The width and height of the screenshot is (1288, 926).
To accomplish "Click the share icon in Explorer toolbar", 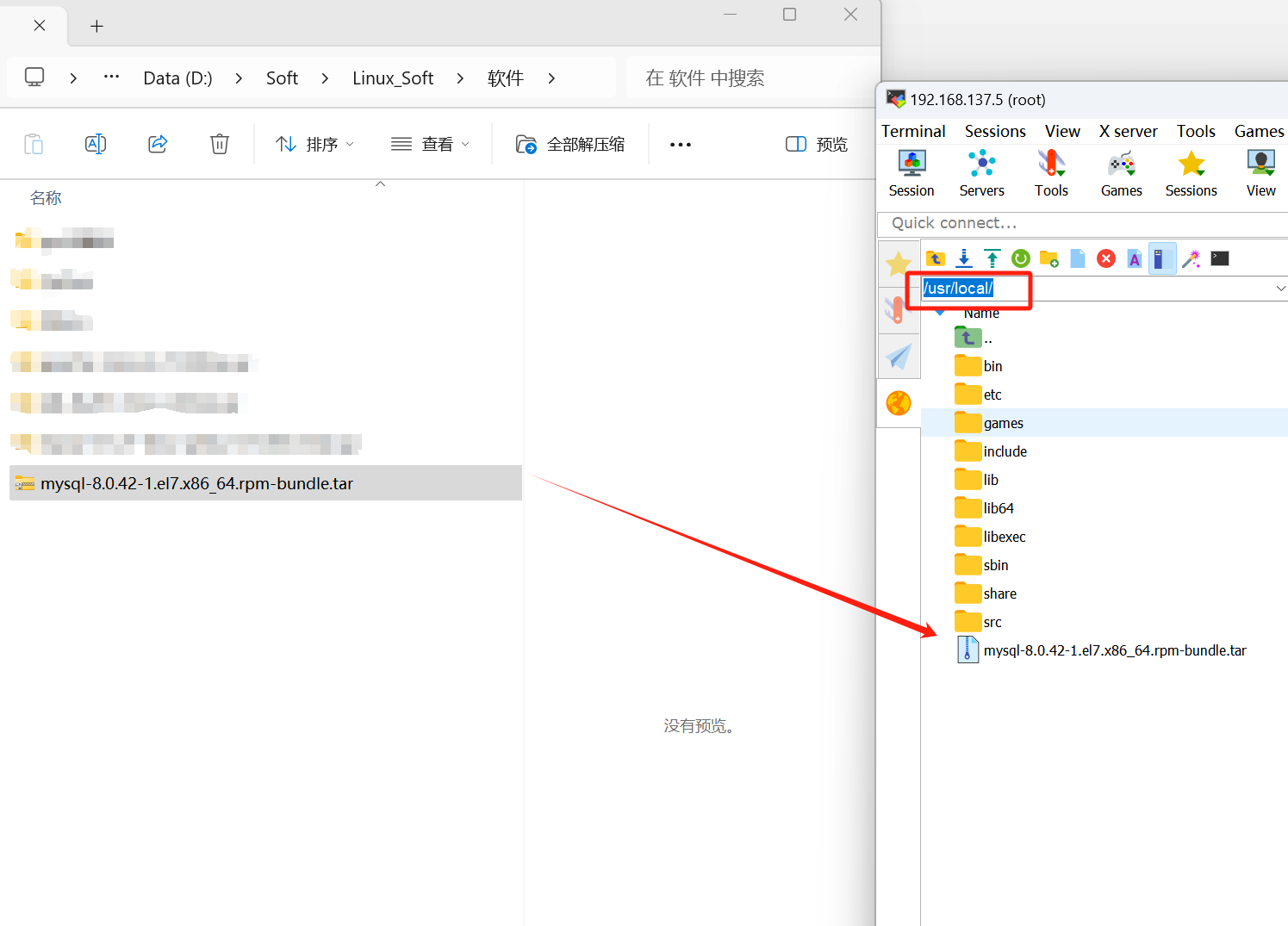I will tap(158, 144).
